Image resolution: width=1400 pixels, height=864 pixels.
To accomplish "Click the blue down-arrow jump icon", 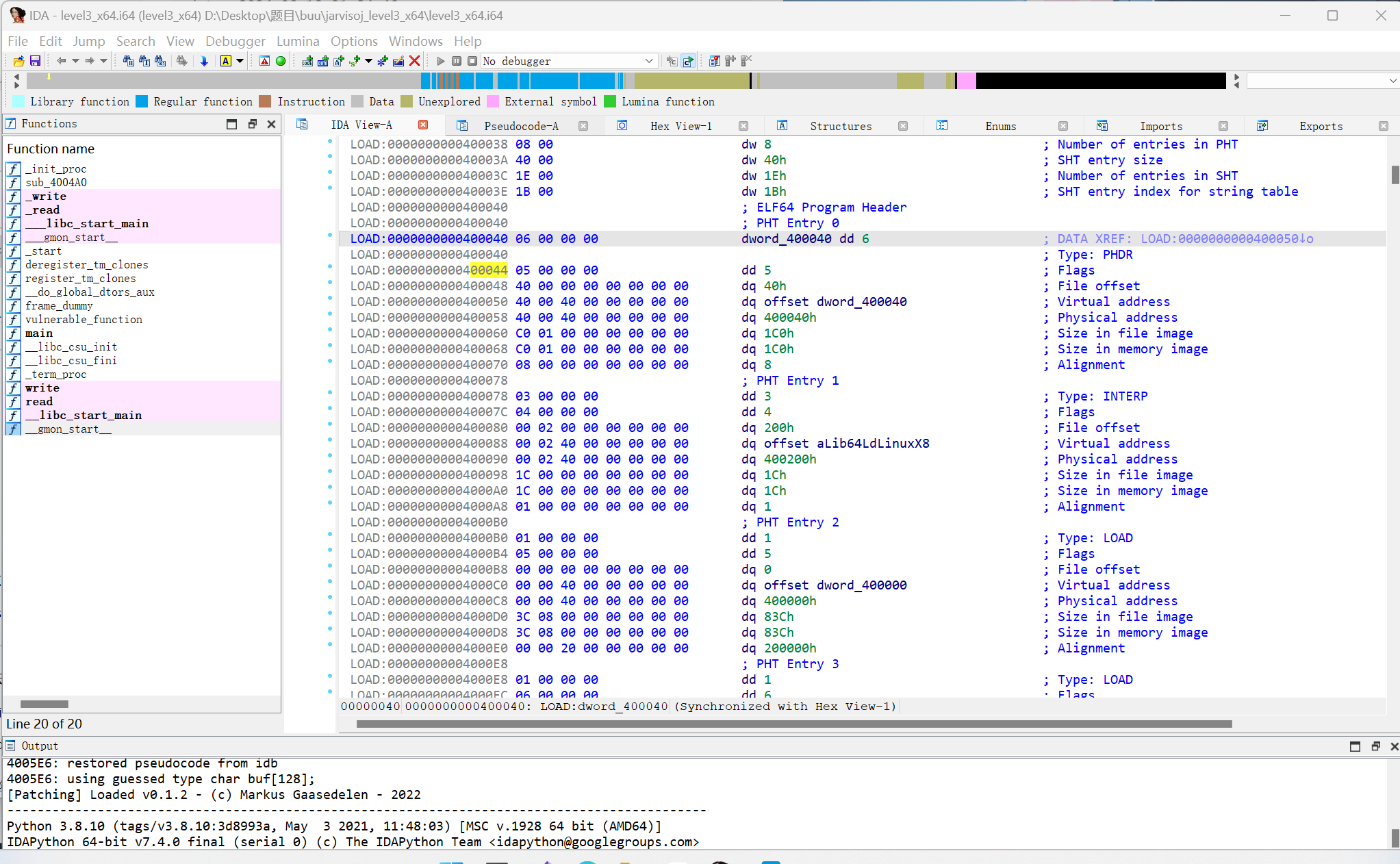I will pos(204,61).
